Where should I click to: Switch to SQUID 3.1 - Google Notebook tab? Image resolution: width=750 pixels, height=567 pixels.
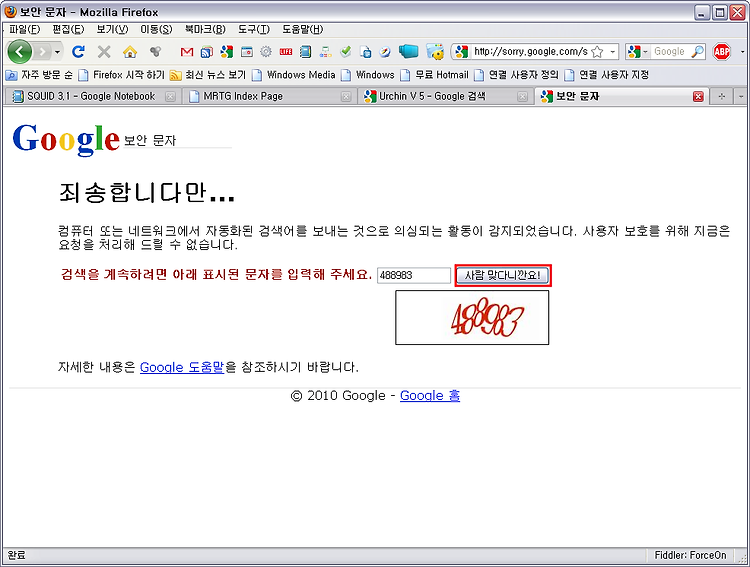[x=91, y=96]
